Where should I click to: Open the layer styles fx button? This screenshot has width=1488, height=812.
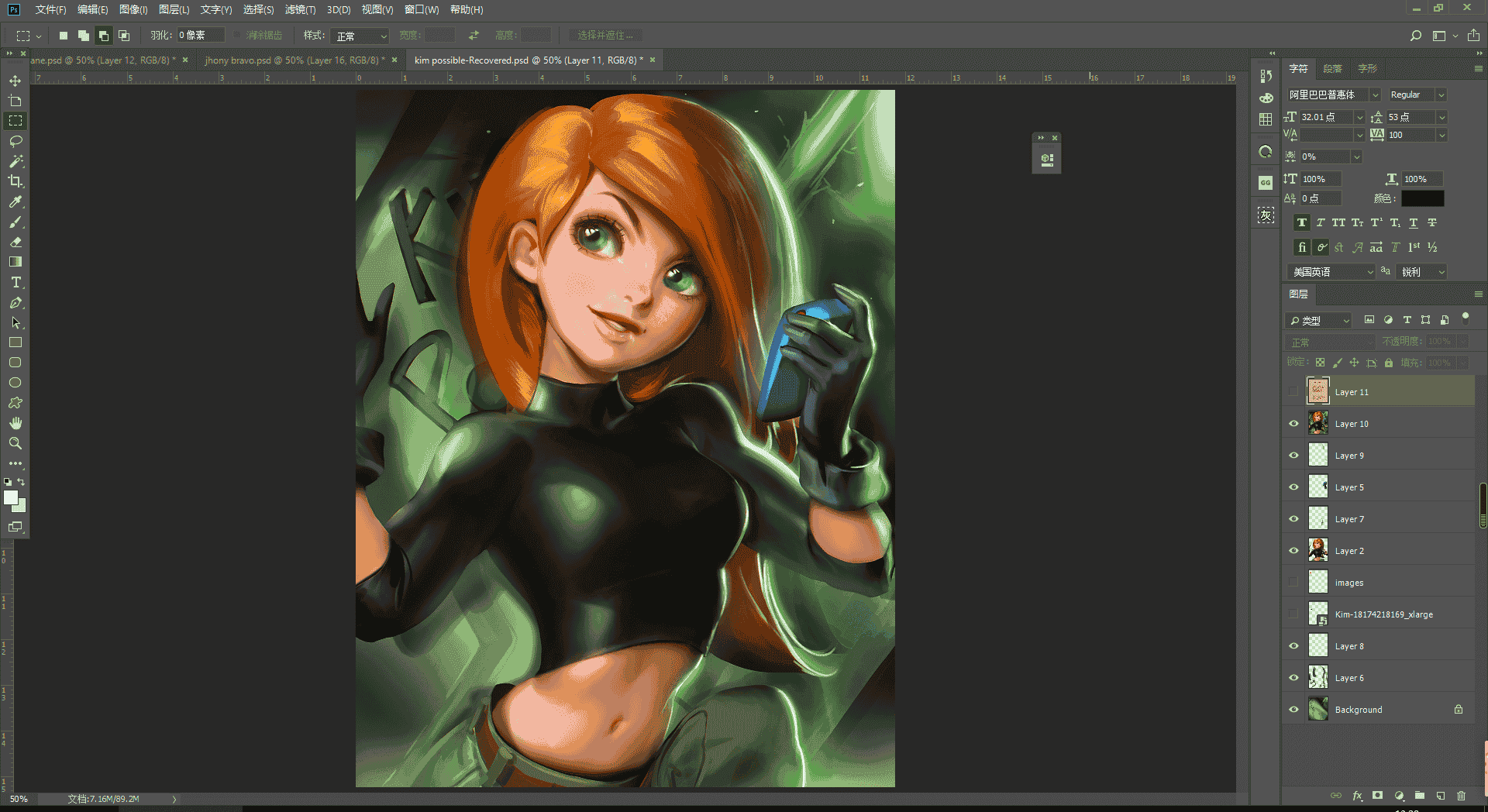click(x=1357, y=796)
